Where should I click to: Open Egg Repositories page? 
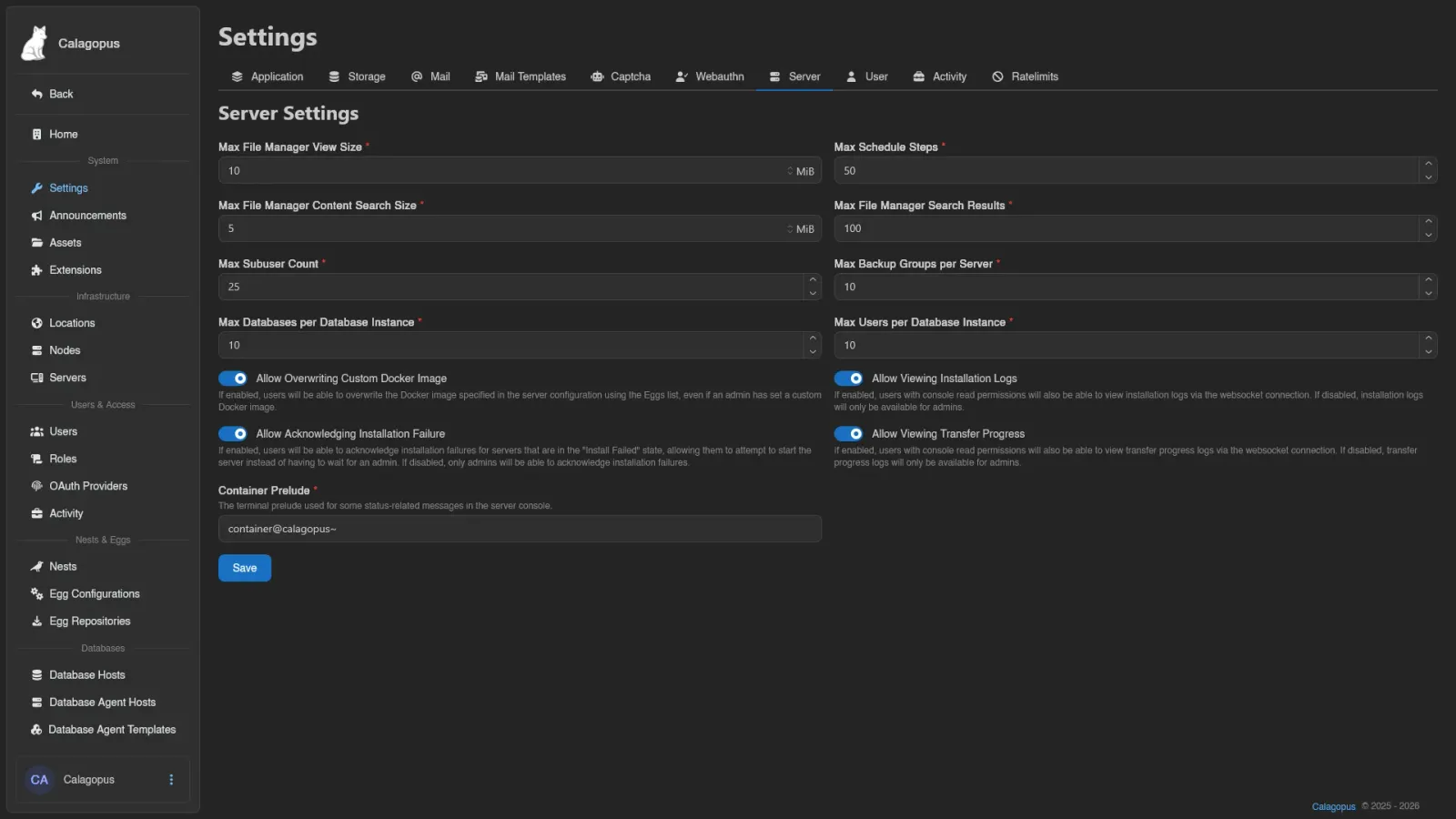[89, 622]
